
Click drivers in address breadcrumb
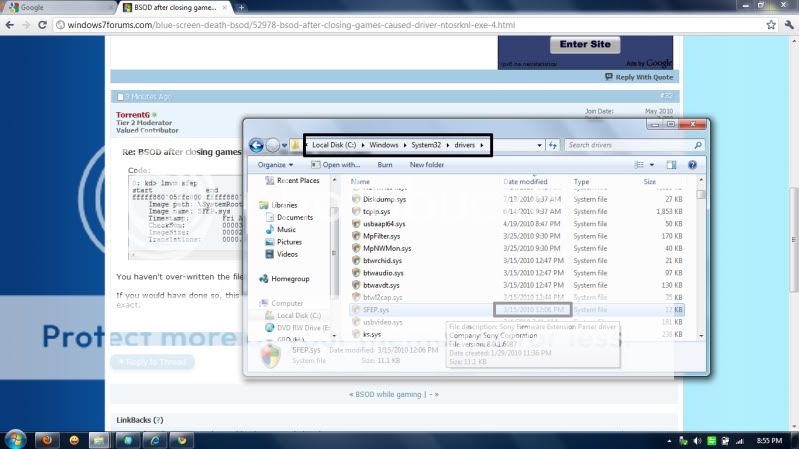464,145
